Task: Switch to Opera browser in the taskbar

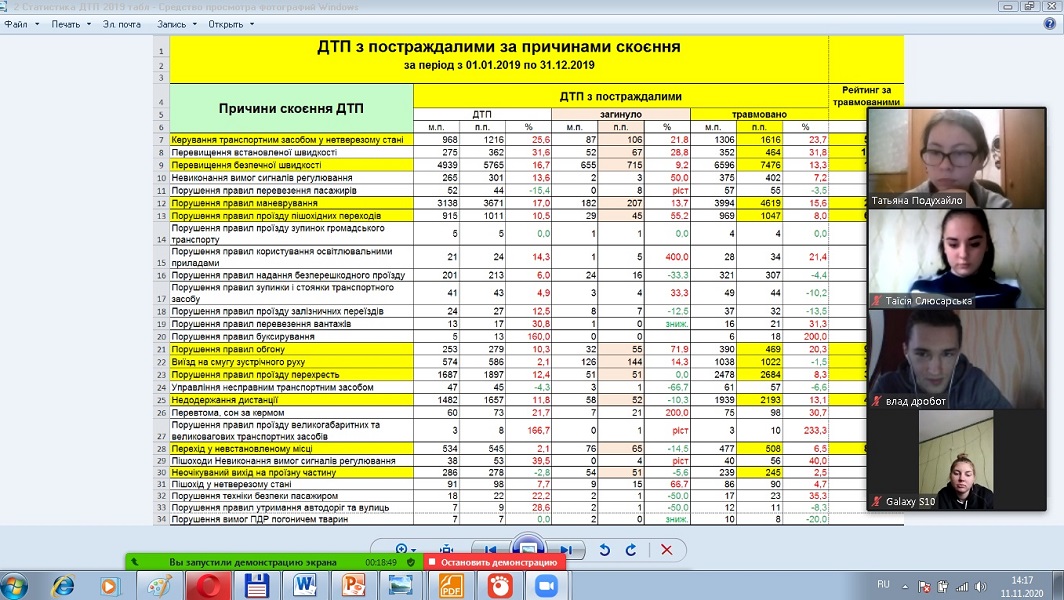Action: [208, 586]
